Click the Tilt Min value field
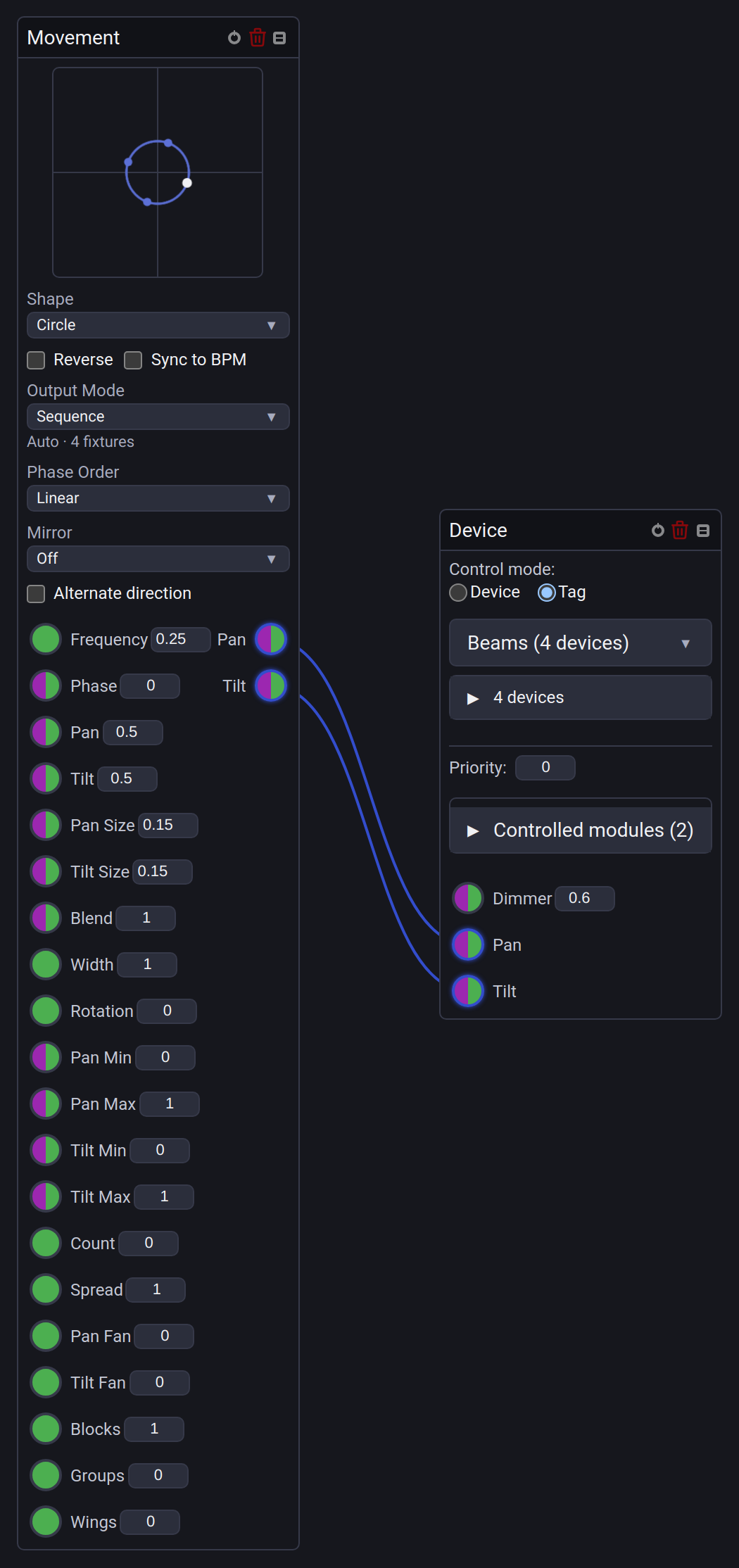Viewport: 739px width, 1568px height. pyautogui.click(x=160, y=1150)
